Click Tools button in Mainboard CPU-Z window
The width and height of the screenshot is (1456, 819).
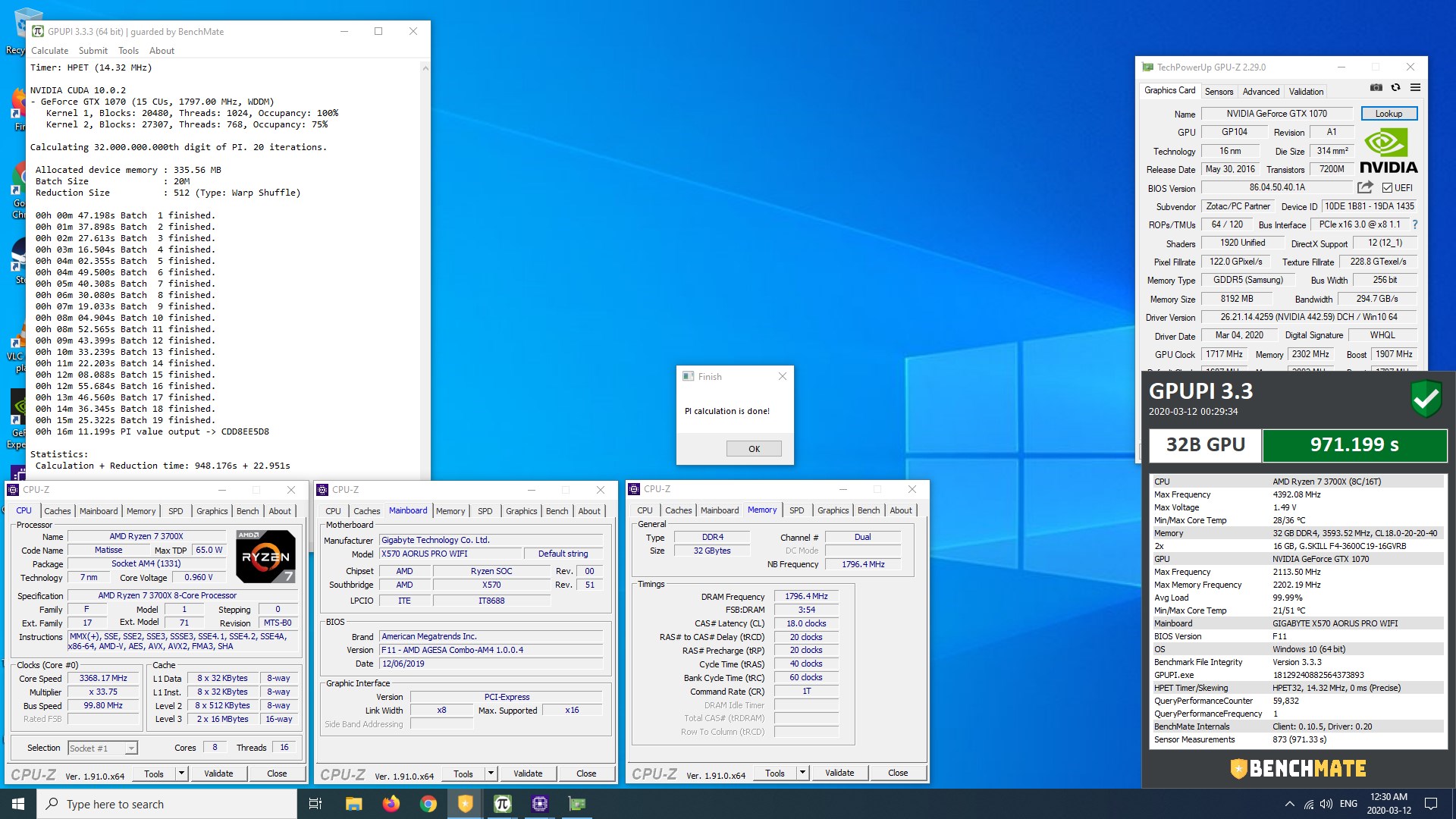[463, 773]
